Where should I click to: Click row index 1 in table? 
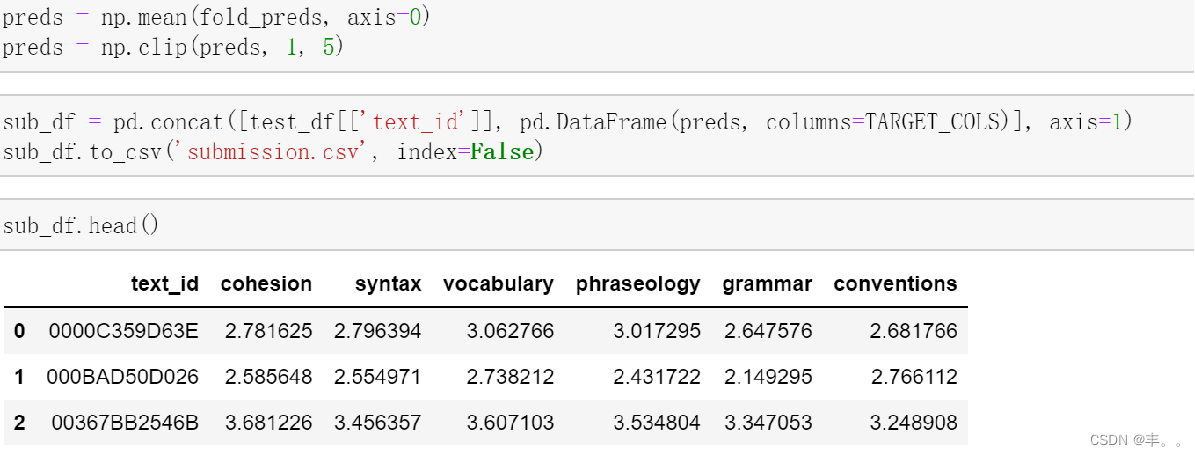[x=20, y=377]
